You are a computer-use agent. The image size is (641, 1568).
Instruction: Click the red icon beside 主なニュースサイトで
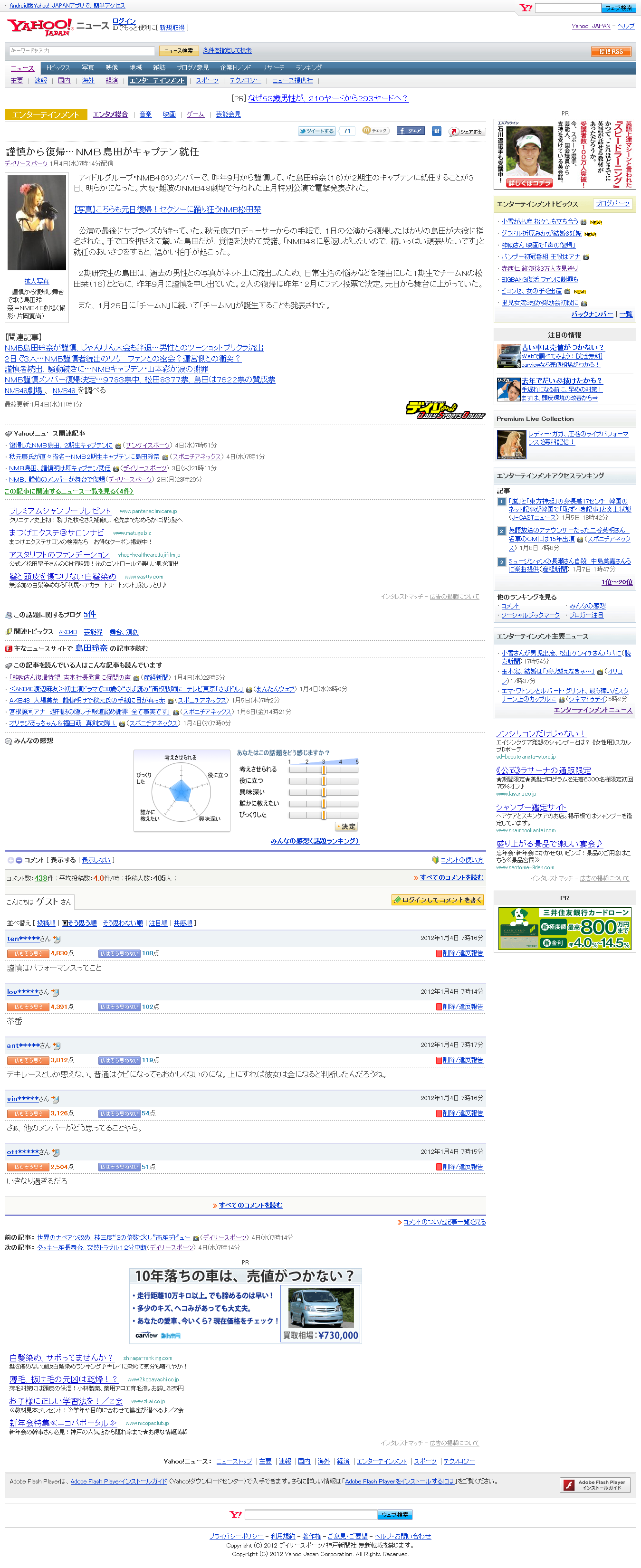click(9, 649)
